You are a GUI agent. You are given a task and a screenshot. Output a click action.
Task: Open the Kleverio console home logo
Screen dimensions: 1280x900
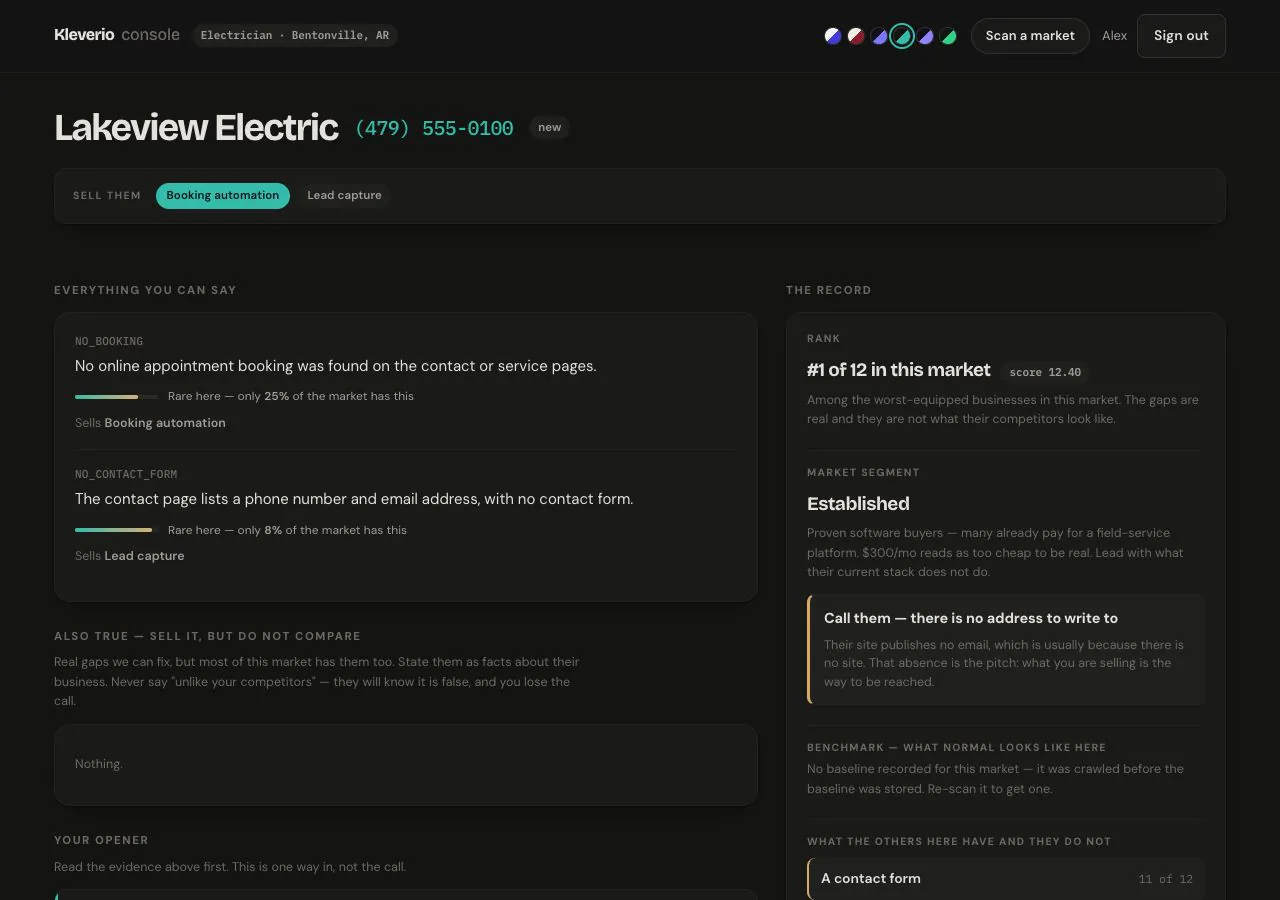117,35
